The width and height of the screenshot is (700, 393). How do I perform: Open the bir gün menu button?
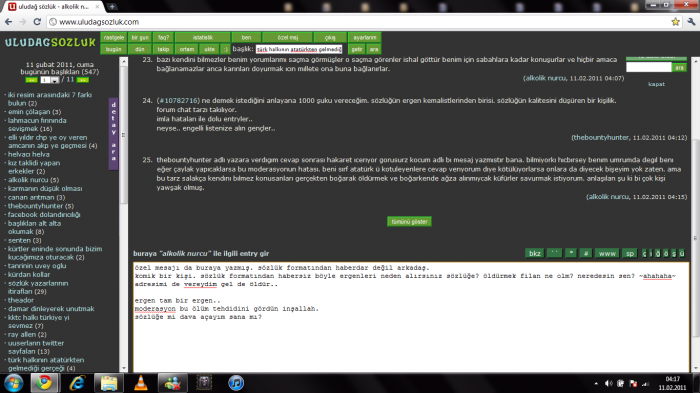point(140,38)
